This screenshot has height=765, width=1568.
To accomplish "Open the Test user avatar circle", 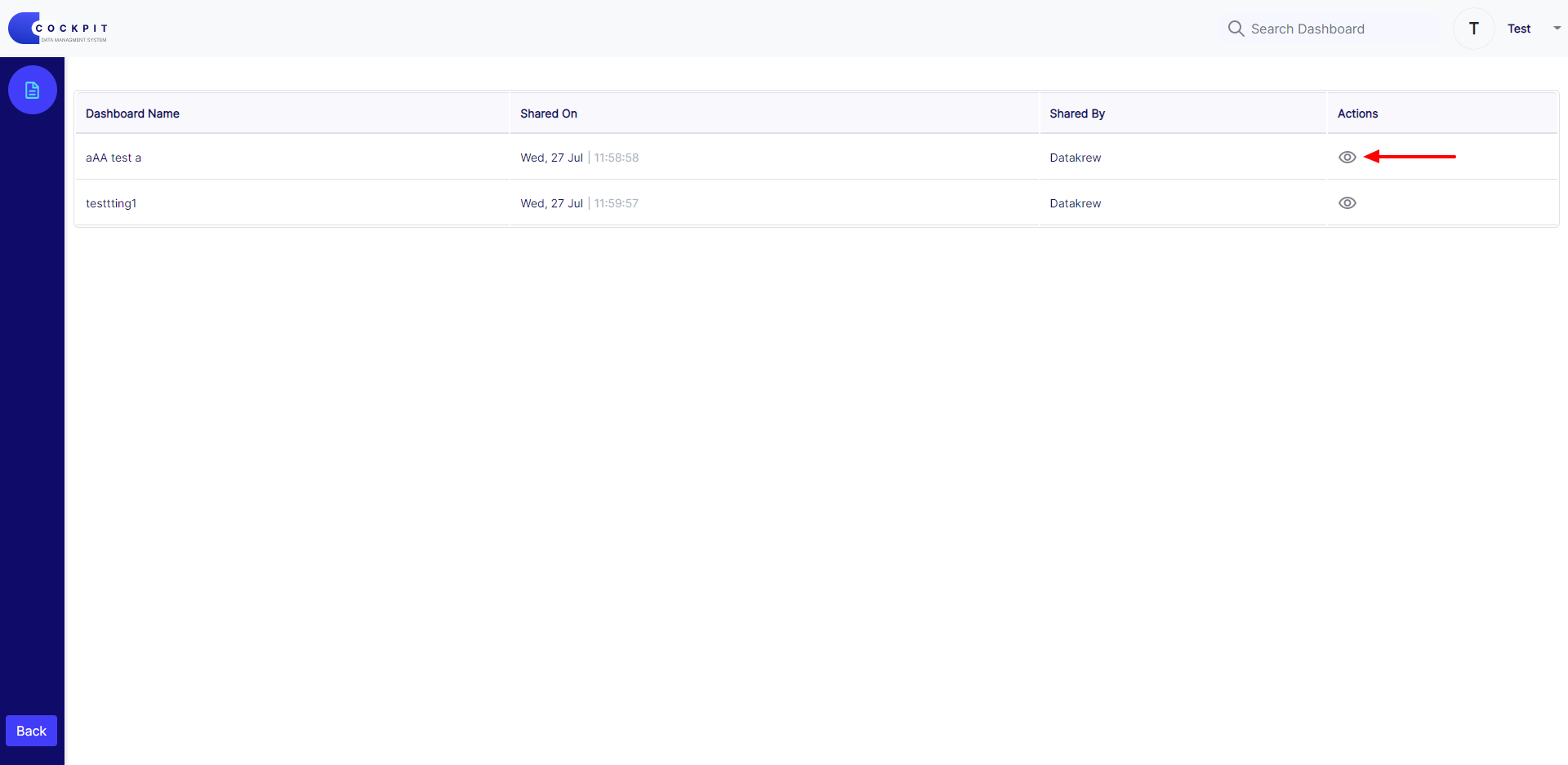I will [1473, 29].
